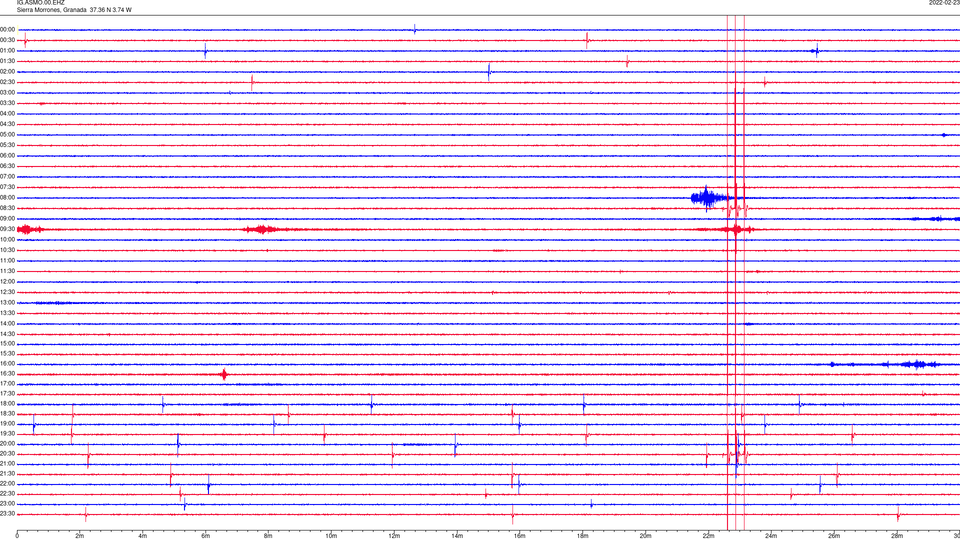960x540 pixels.
Task: Click the 2m tick label on the minute axis
Action: coord(80,536)
